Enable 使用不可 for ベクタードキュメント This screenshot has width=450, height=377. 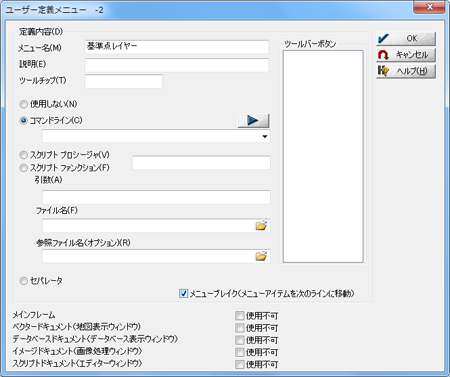239,328
